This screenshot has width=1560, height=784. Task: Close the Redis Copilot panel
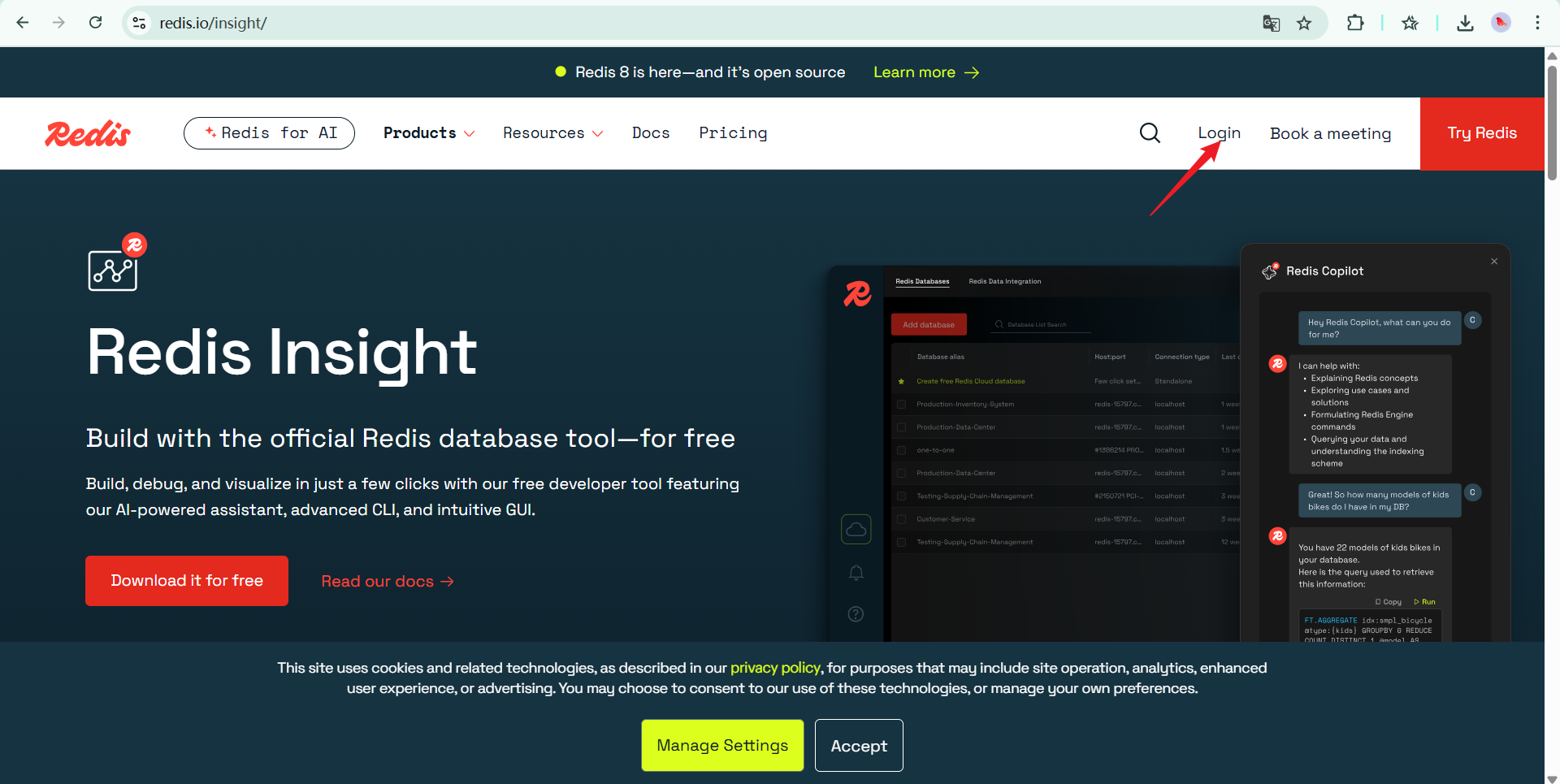point(1494,262)
